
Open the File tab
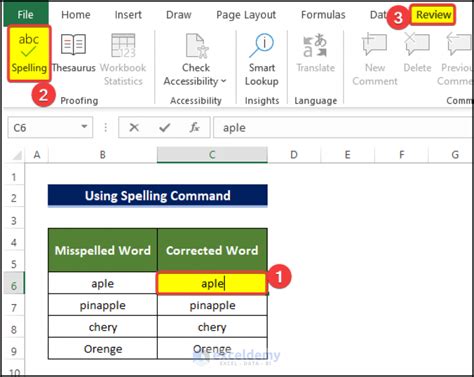[x=25, y=15]
